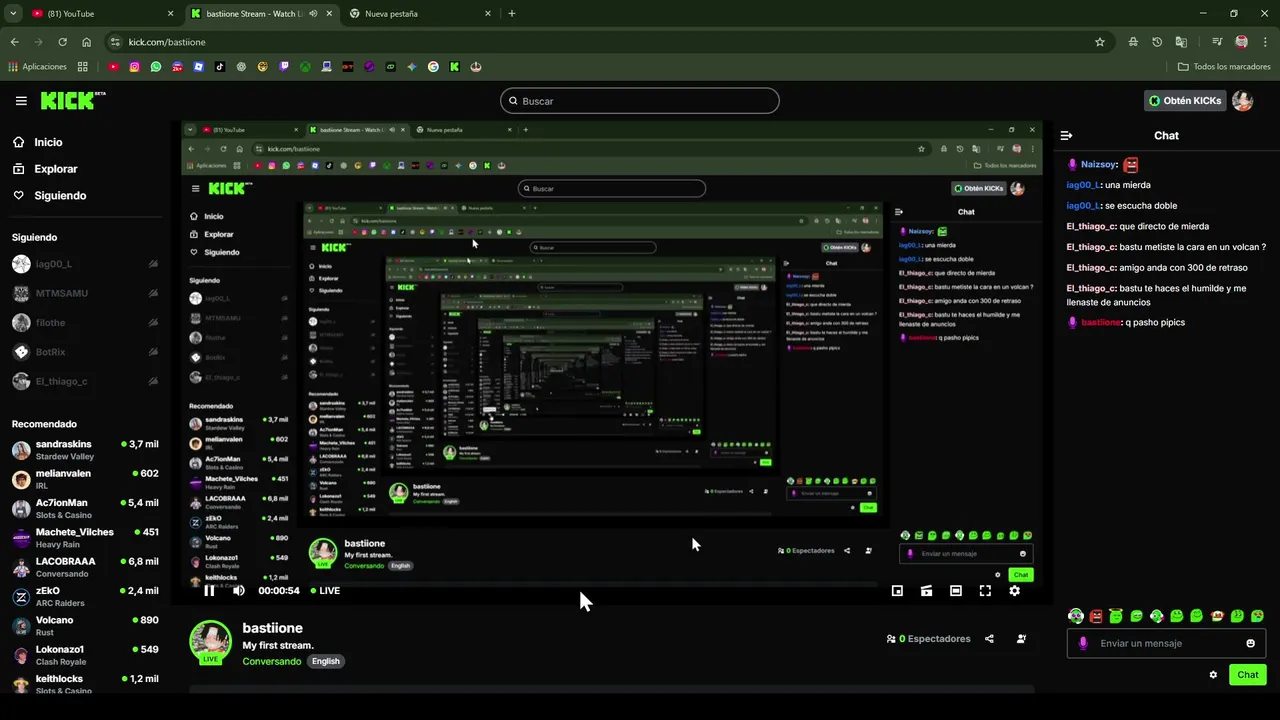Toggle theater mode
Viewport: 1280px width, 720px height.
coord(956,591)
